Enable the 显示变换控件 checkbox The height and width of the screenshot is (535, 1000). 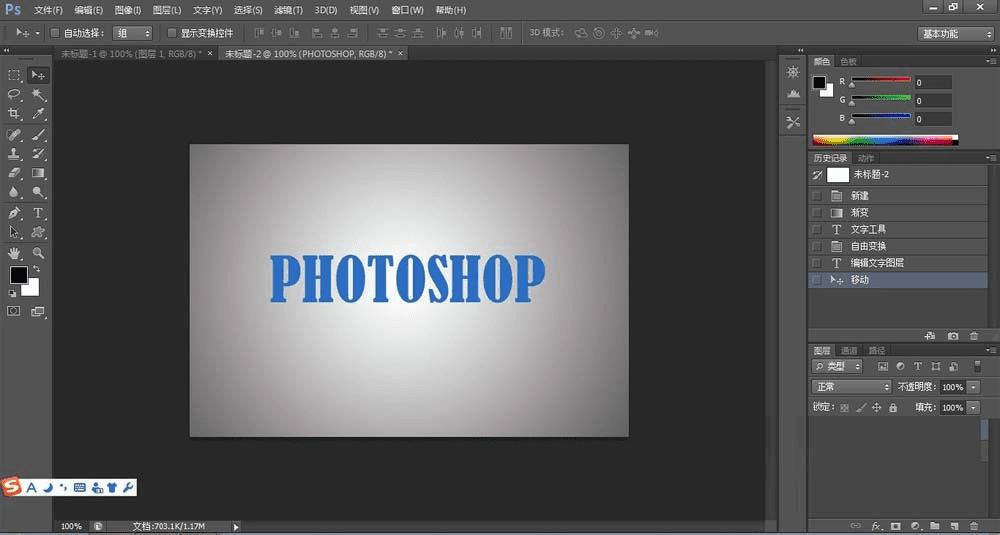click(x=172, y=33)
